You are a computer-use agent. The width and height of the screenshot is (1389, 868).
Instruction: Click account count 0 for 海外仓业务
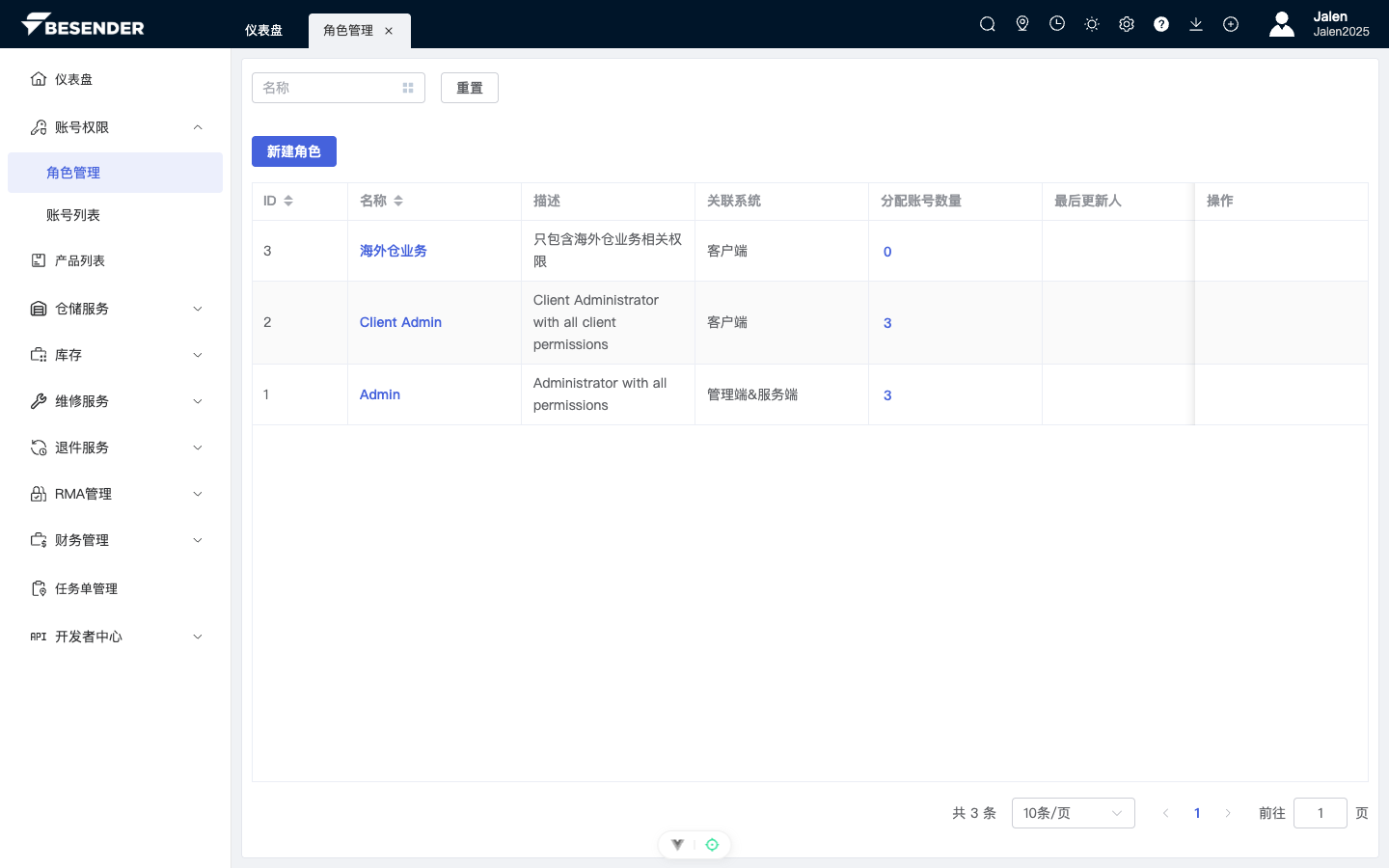click(887, 252)
